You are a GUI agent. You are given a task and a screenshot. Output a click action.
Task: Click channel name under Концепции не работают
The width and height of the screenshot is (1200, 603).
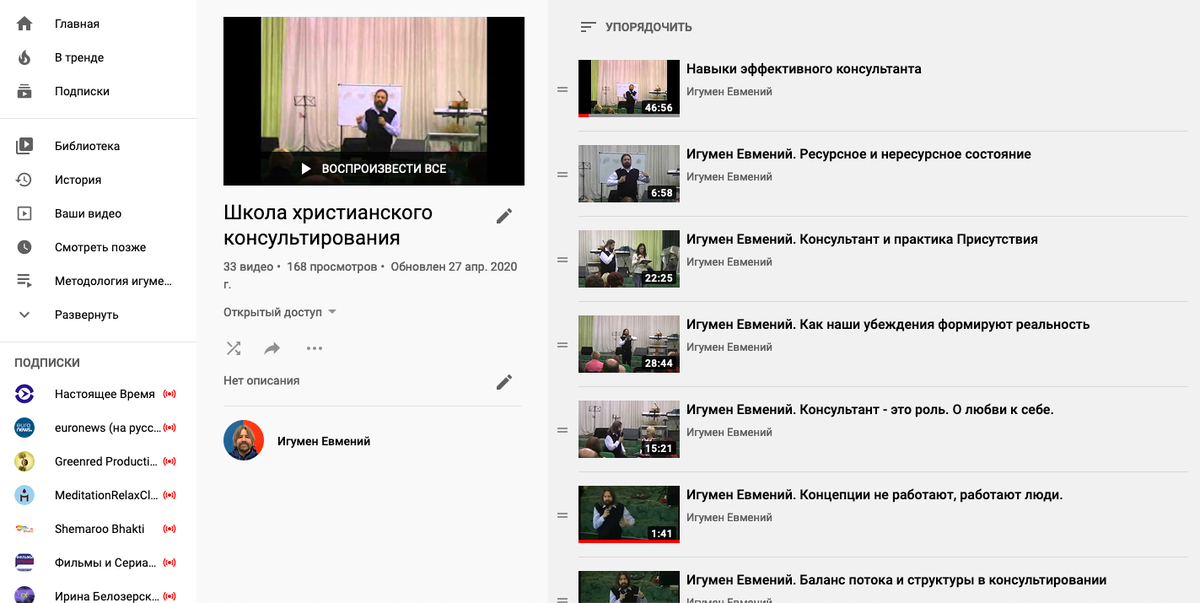729,517
